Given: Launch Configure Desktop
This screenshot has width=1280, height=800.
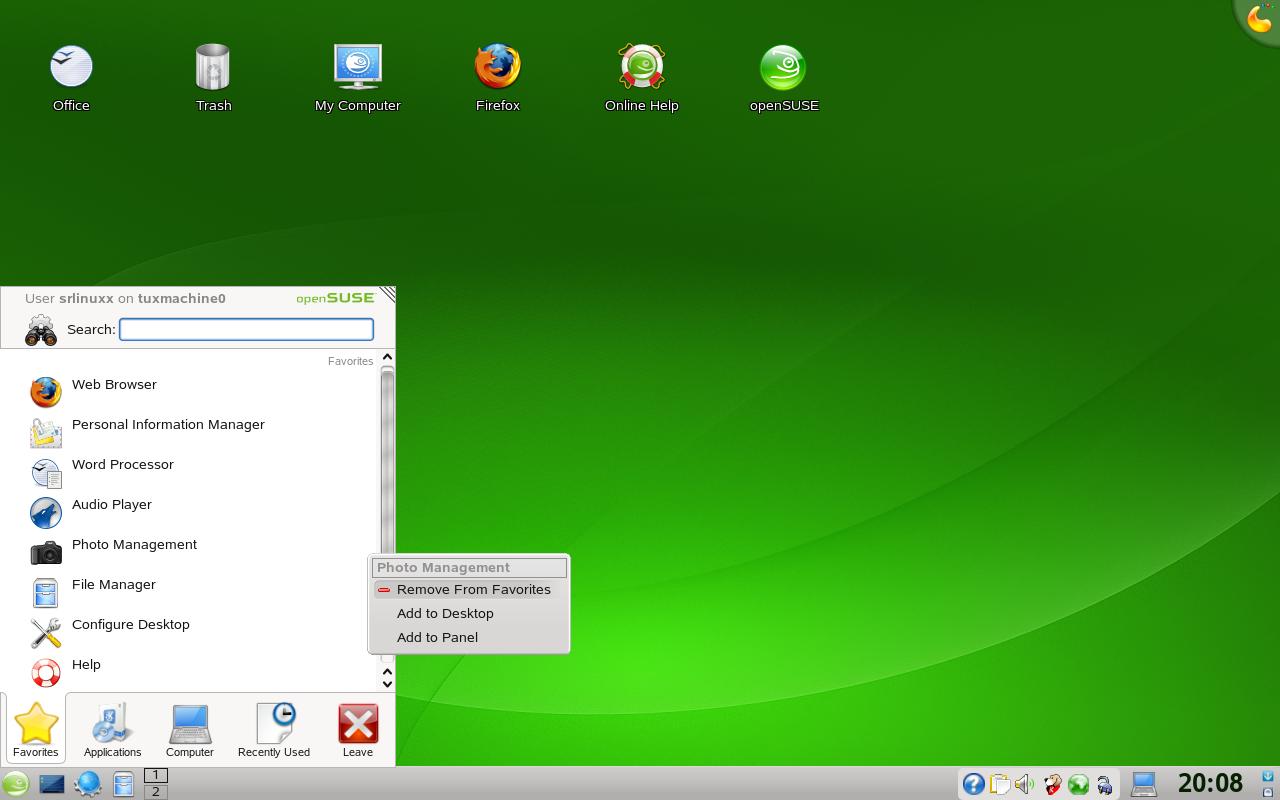Looking at the screenshot, I should pyautogui.click(x=130, y=624).
